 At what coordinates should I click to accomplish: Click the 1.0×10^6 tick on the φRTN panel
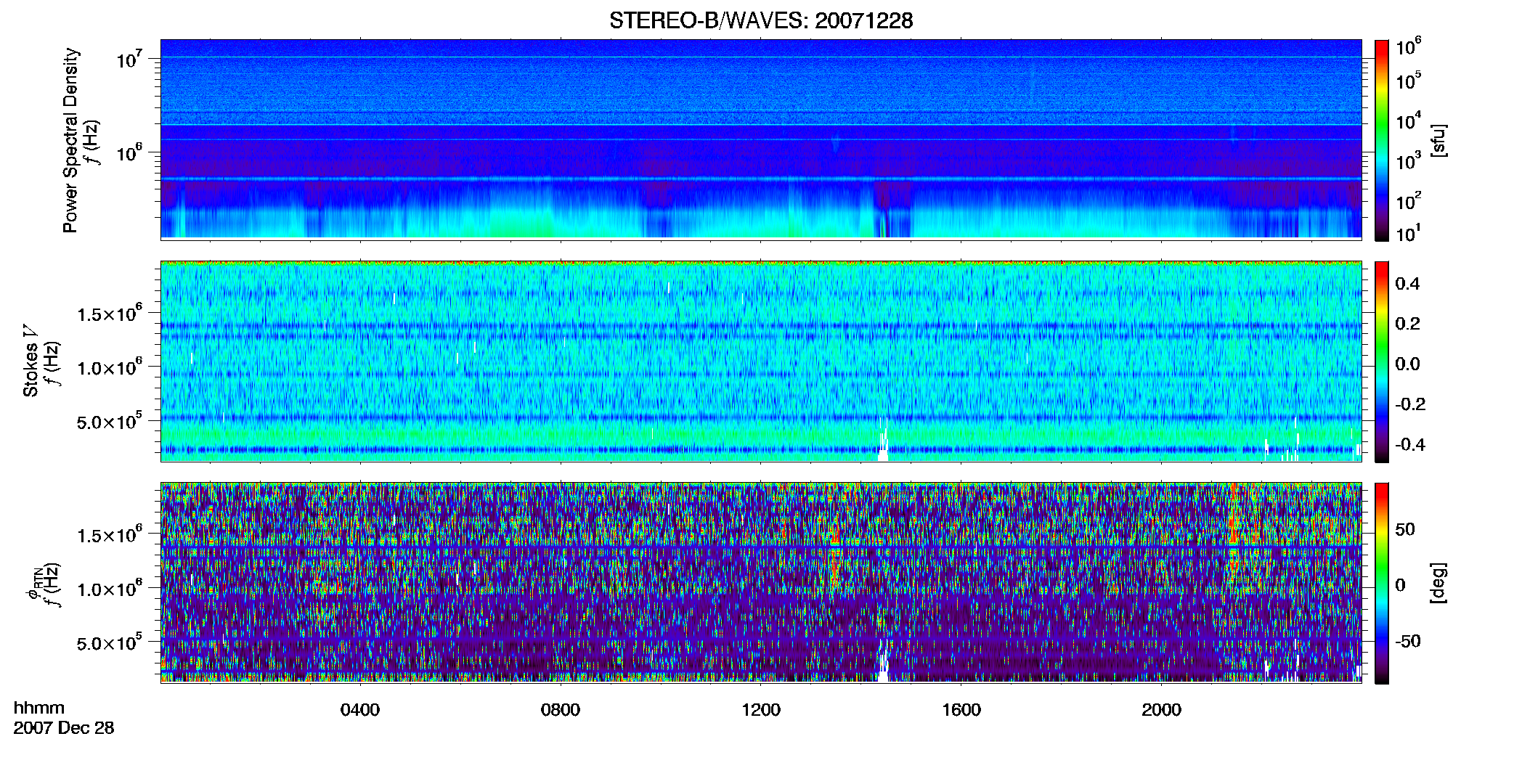pos(110,589)
